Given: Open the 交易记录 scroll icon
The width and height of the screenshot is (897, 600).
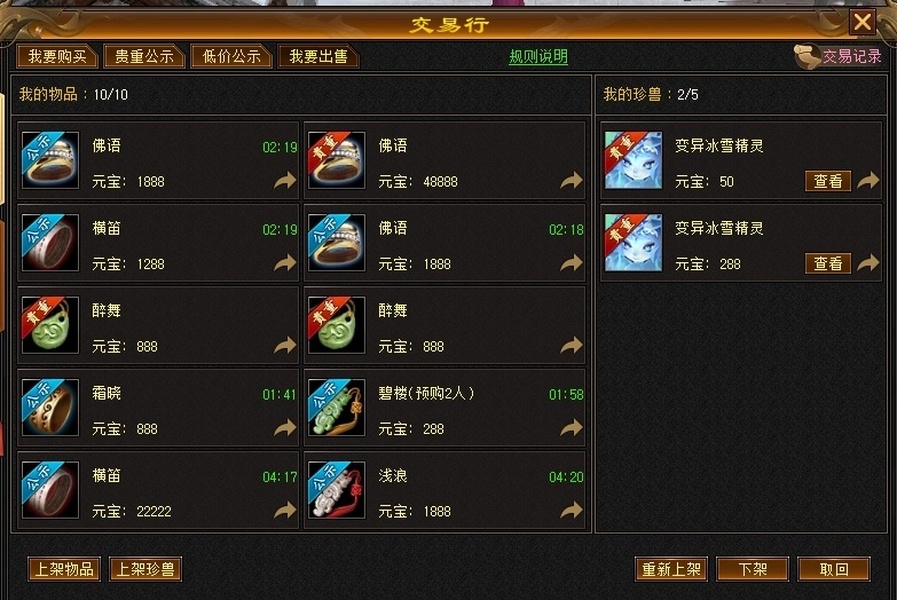Looking at the screenshot, I should (807, 56).
